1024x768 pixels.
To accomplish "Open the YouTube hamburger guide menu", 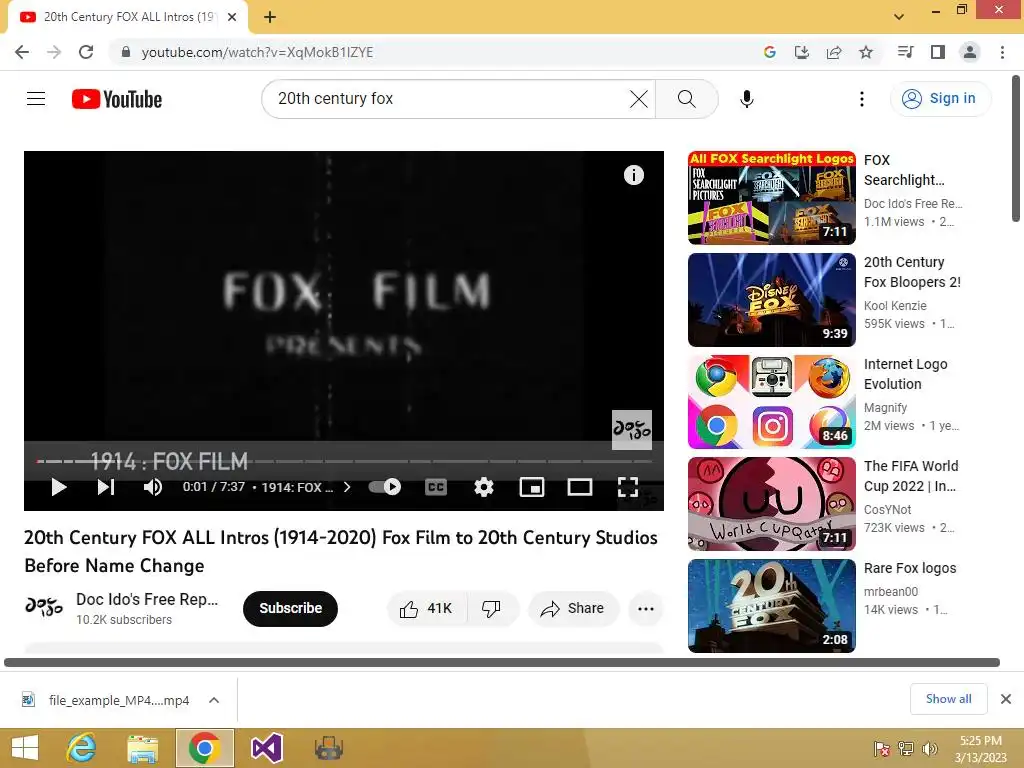I will pyautogui.click(x=36, y=99).
